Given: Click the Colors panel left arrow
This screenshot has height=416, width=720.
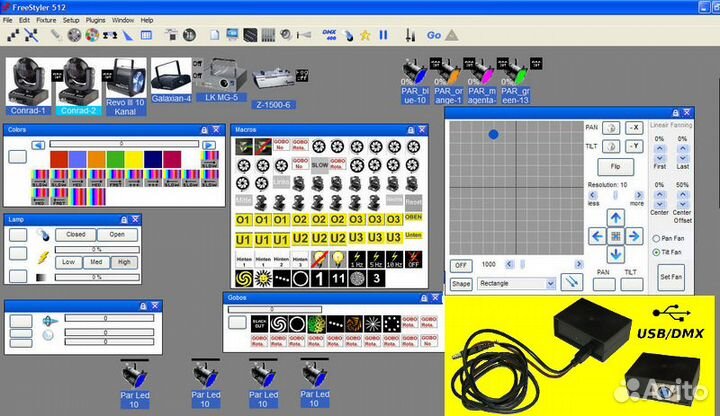Looking at the screenshot, I should (x=38, y=145).
